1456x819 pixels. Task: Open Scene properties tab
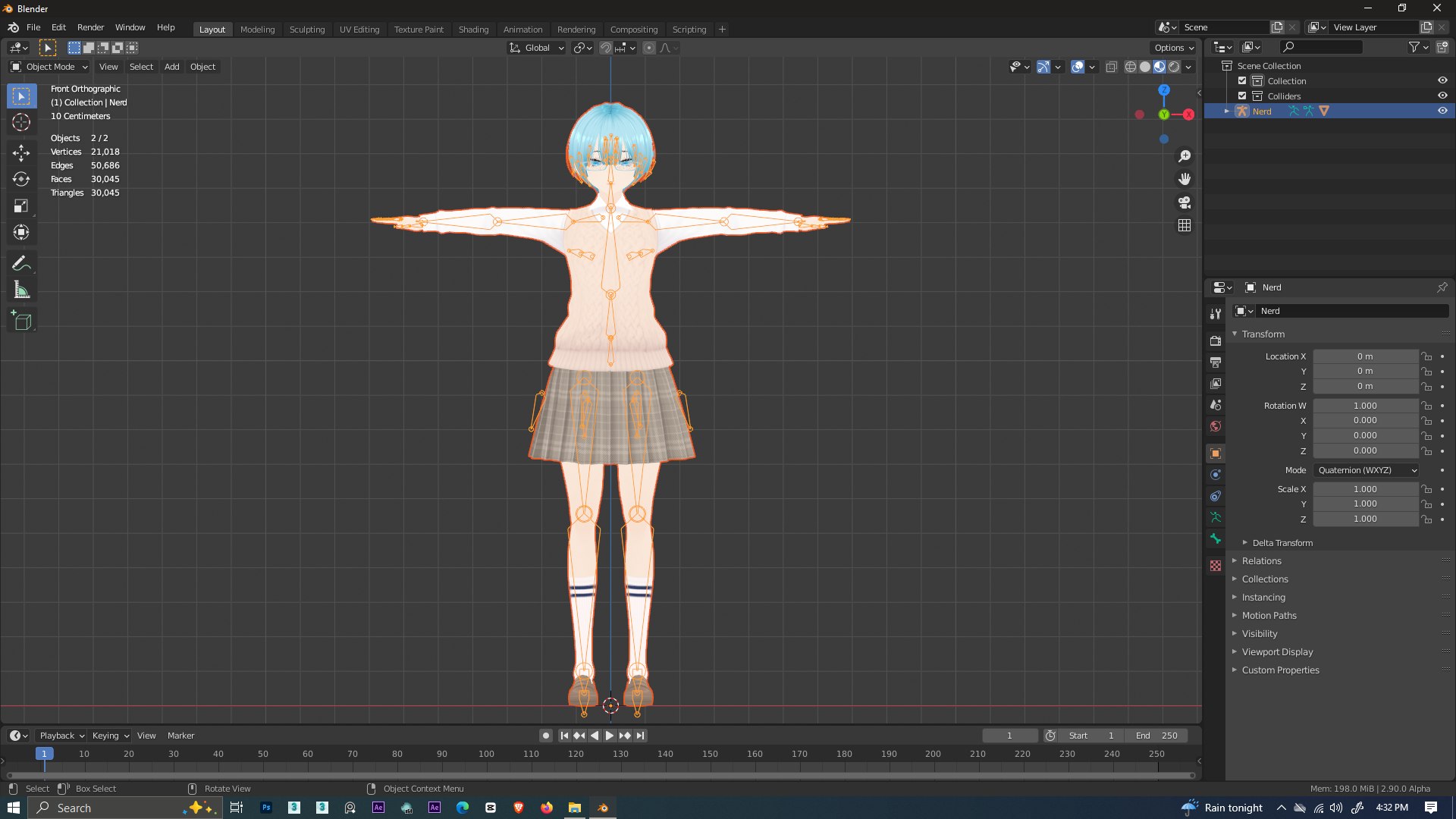click(1216, 405)
